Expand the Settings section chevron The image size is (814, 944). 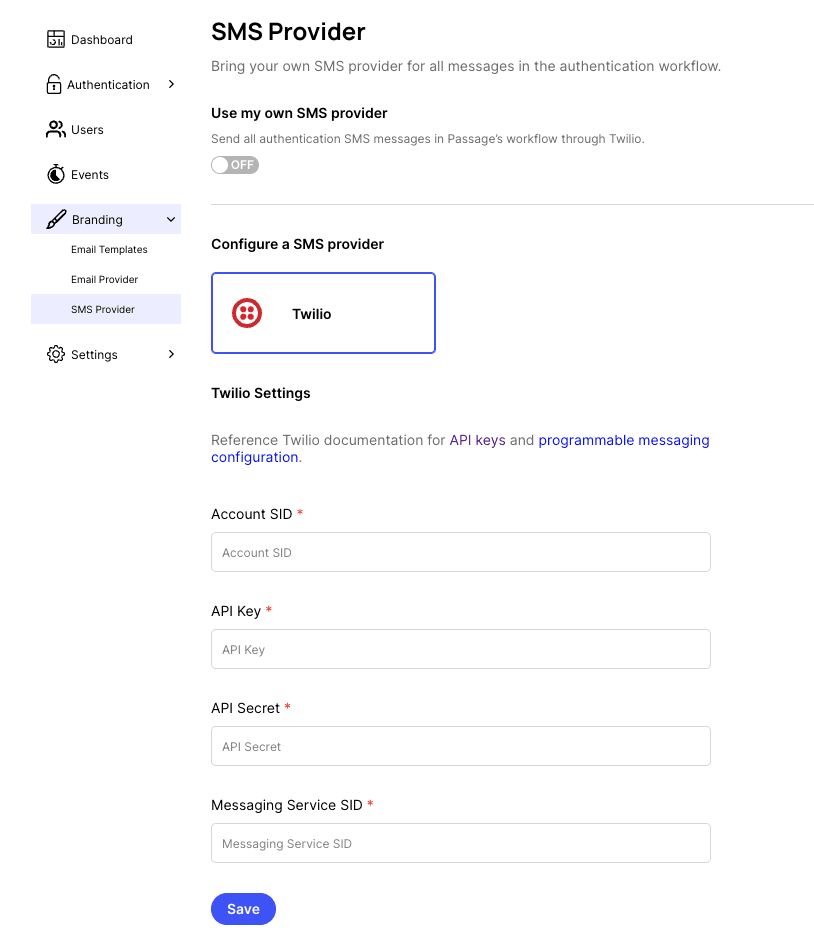tap(170, 354)
